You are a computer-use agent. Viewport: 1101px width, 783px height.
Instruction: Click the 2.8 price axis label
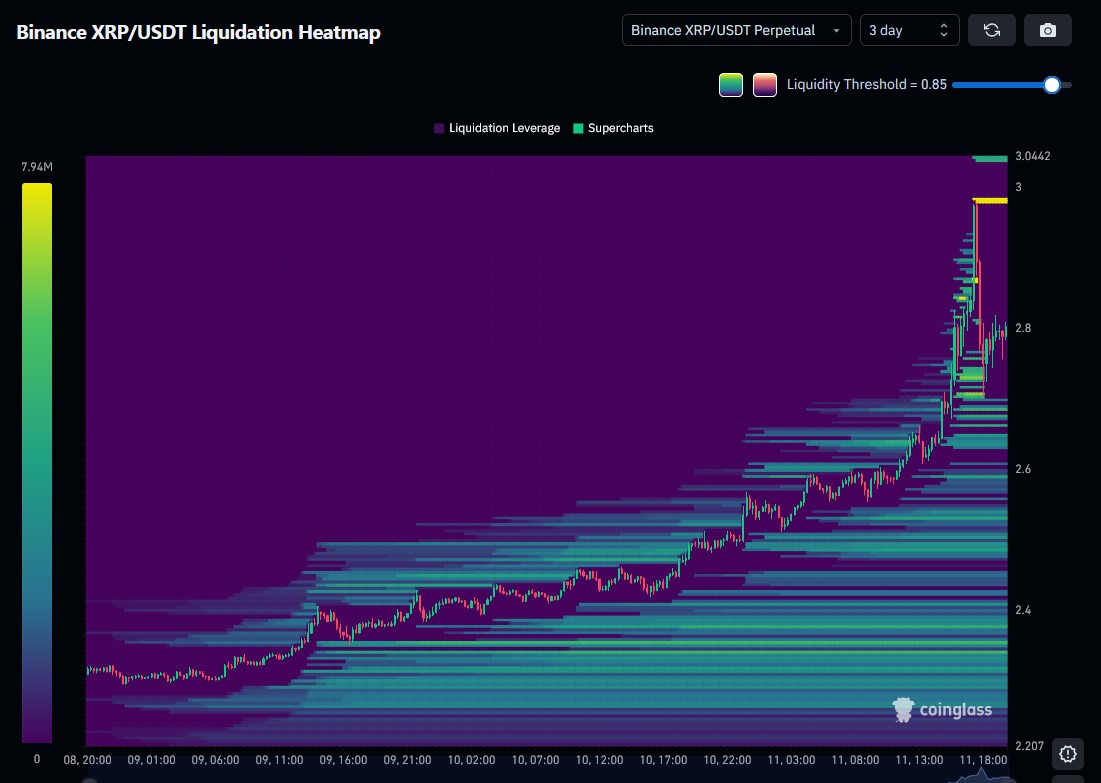(x=1023, y=328)
